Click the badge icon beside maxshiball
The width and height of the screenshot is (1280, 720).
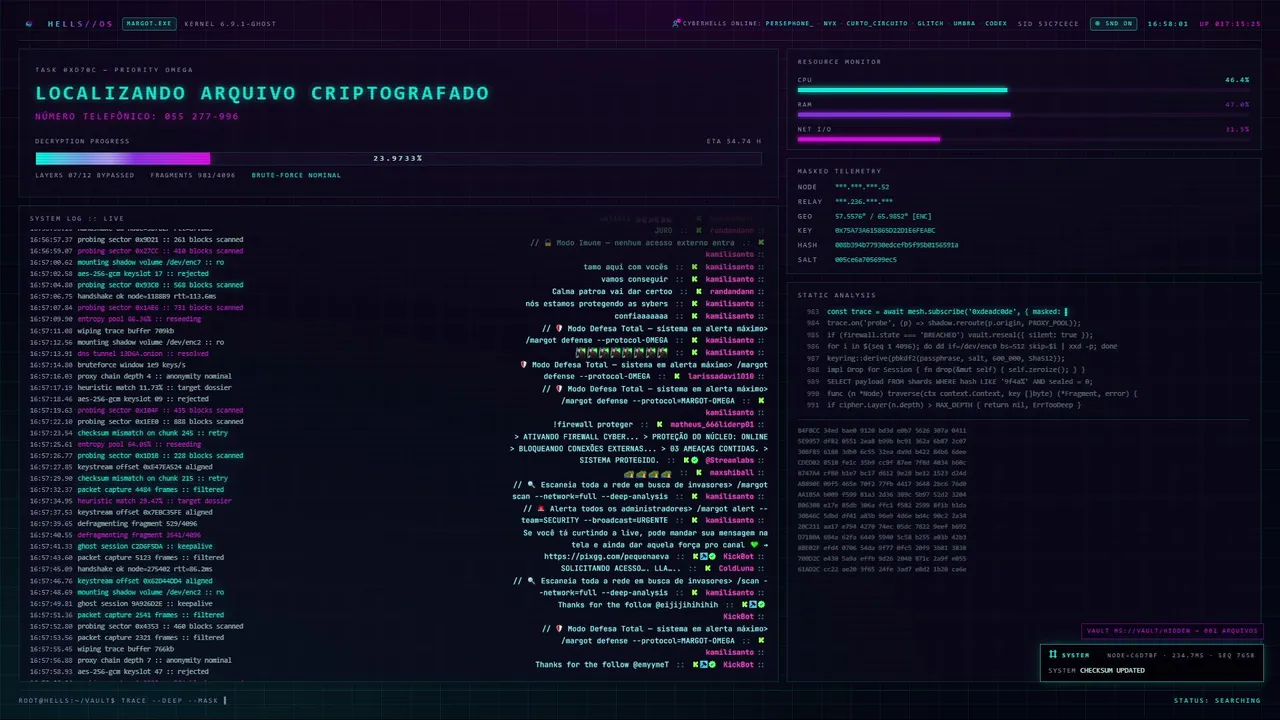pos(697,472)
